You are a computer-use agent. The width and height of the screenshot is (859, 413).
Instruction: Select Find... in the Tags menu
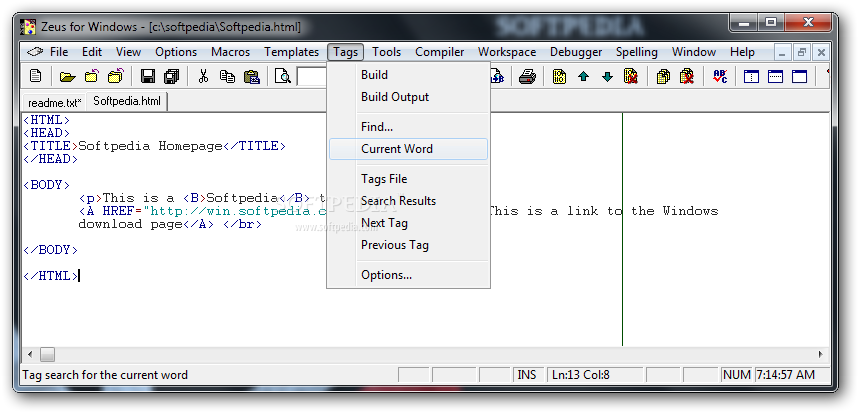[x=408, y=127]
